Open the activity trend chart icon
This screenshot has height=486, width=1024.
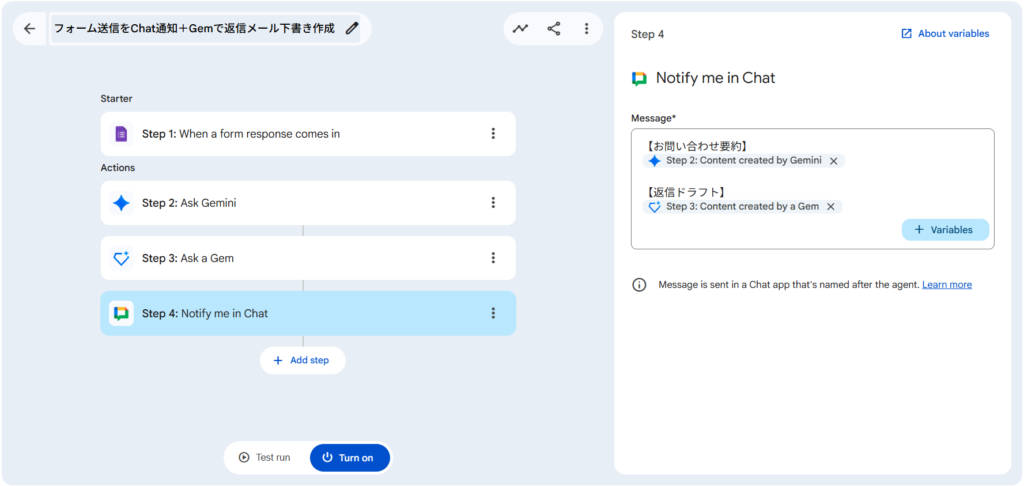tap(520, 29)
